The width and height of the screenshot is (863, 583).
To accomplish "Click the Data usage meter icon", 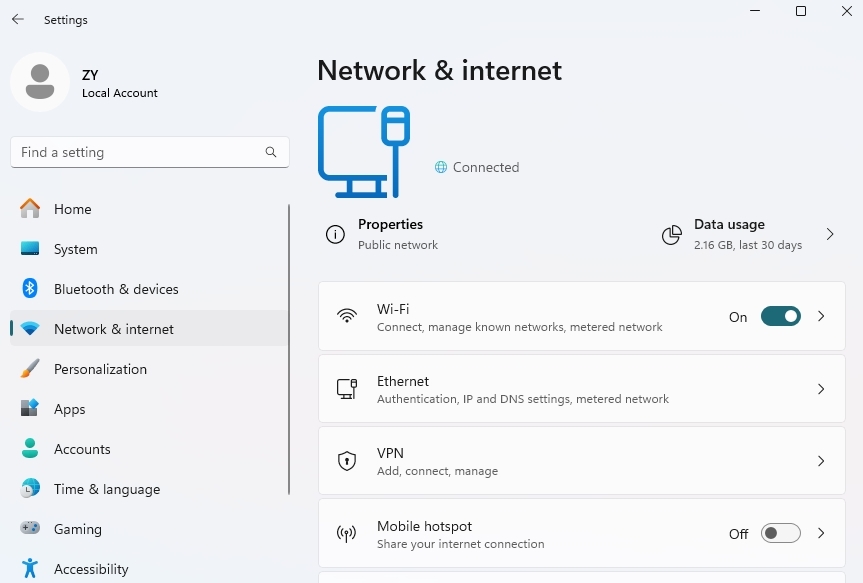I will pos(671,234).
